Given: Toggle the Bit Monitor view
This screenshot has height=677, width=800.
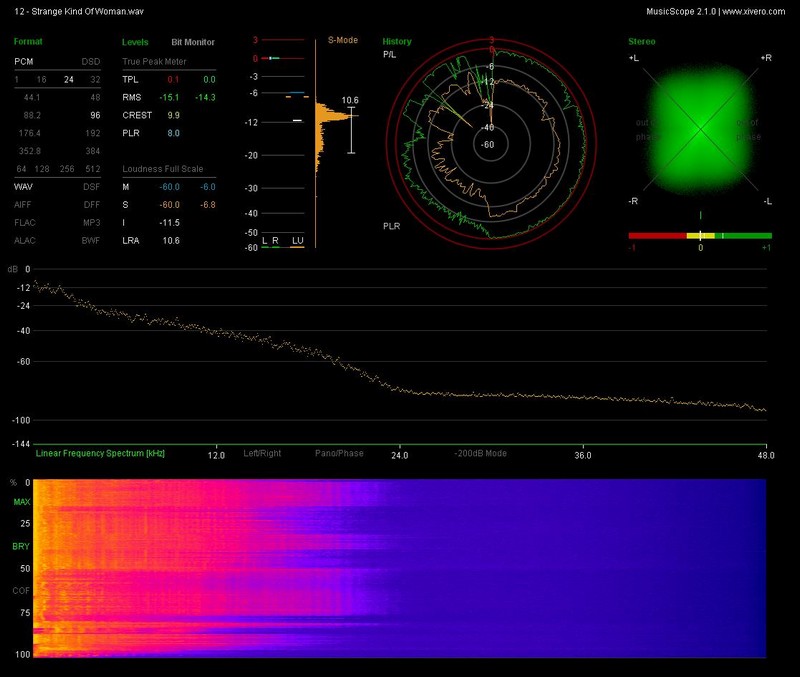Looking at the screenshot, I should point(193,42).
